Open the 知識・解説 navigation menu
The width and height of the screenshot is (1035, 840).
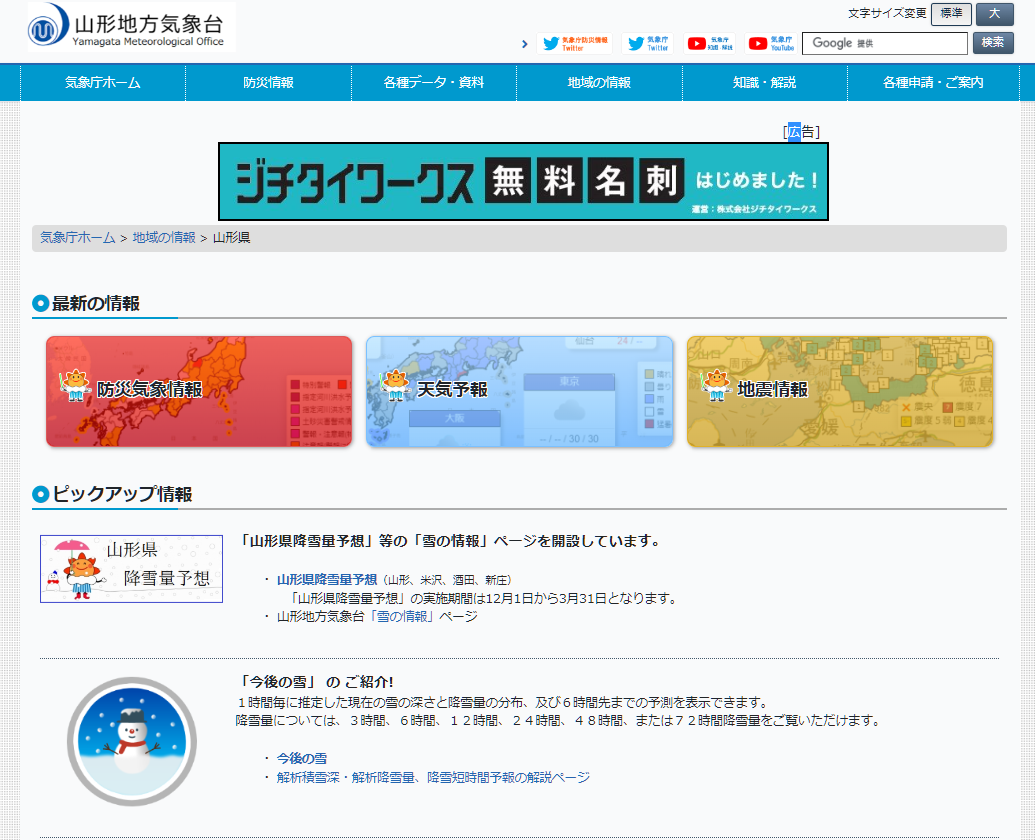pos(764,84)
